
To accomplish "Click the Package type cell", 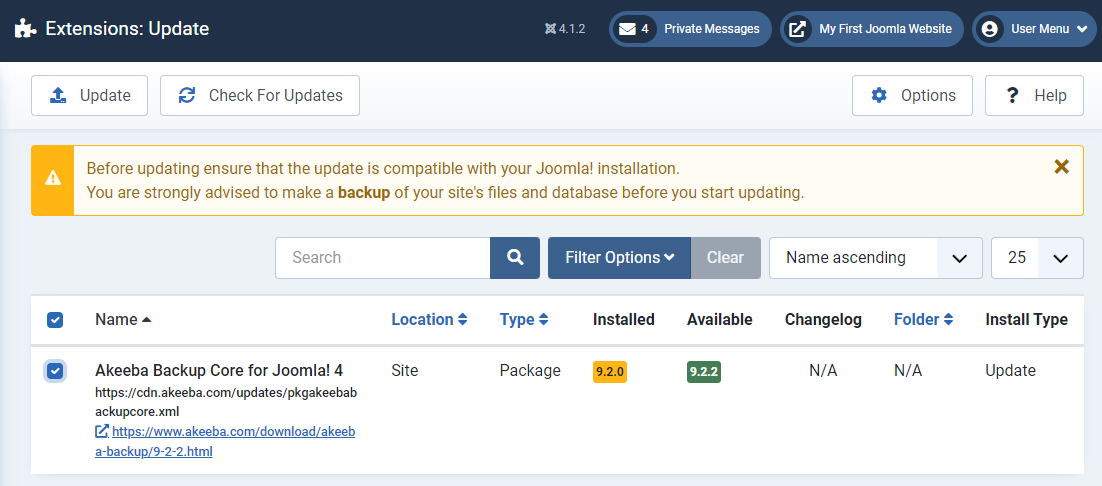I will 530,370.
